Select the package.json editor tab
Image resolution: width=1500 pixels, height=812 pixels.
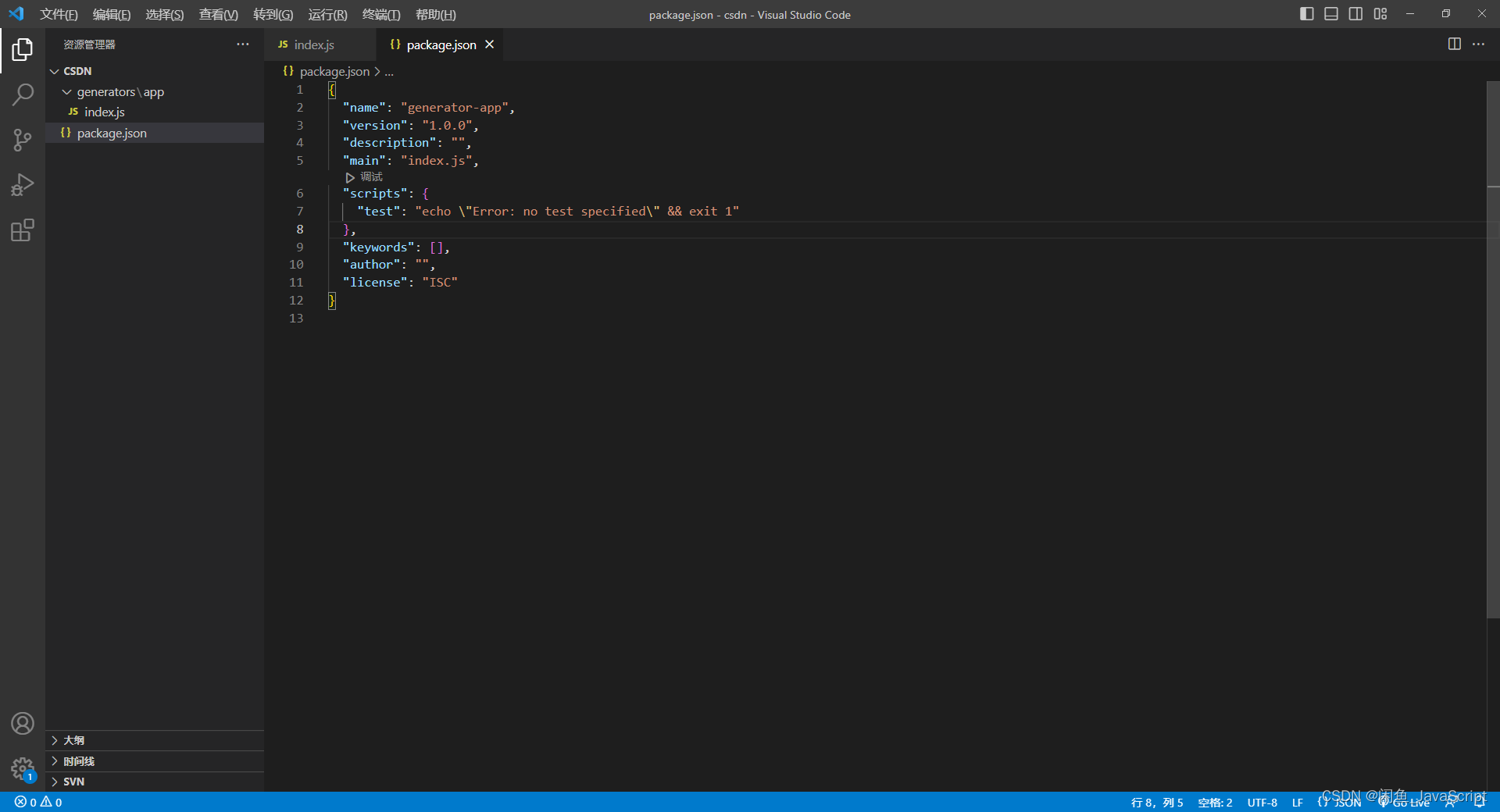[441, 45]
